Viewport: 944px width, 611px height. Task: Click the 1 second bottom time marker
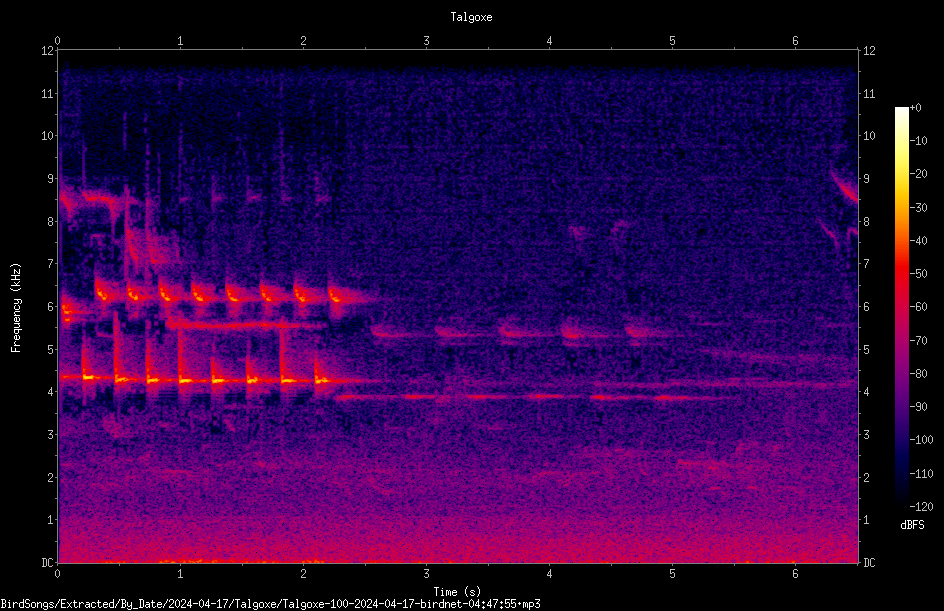coord(180,574)
